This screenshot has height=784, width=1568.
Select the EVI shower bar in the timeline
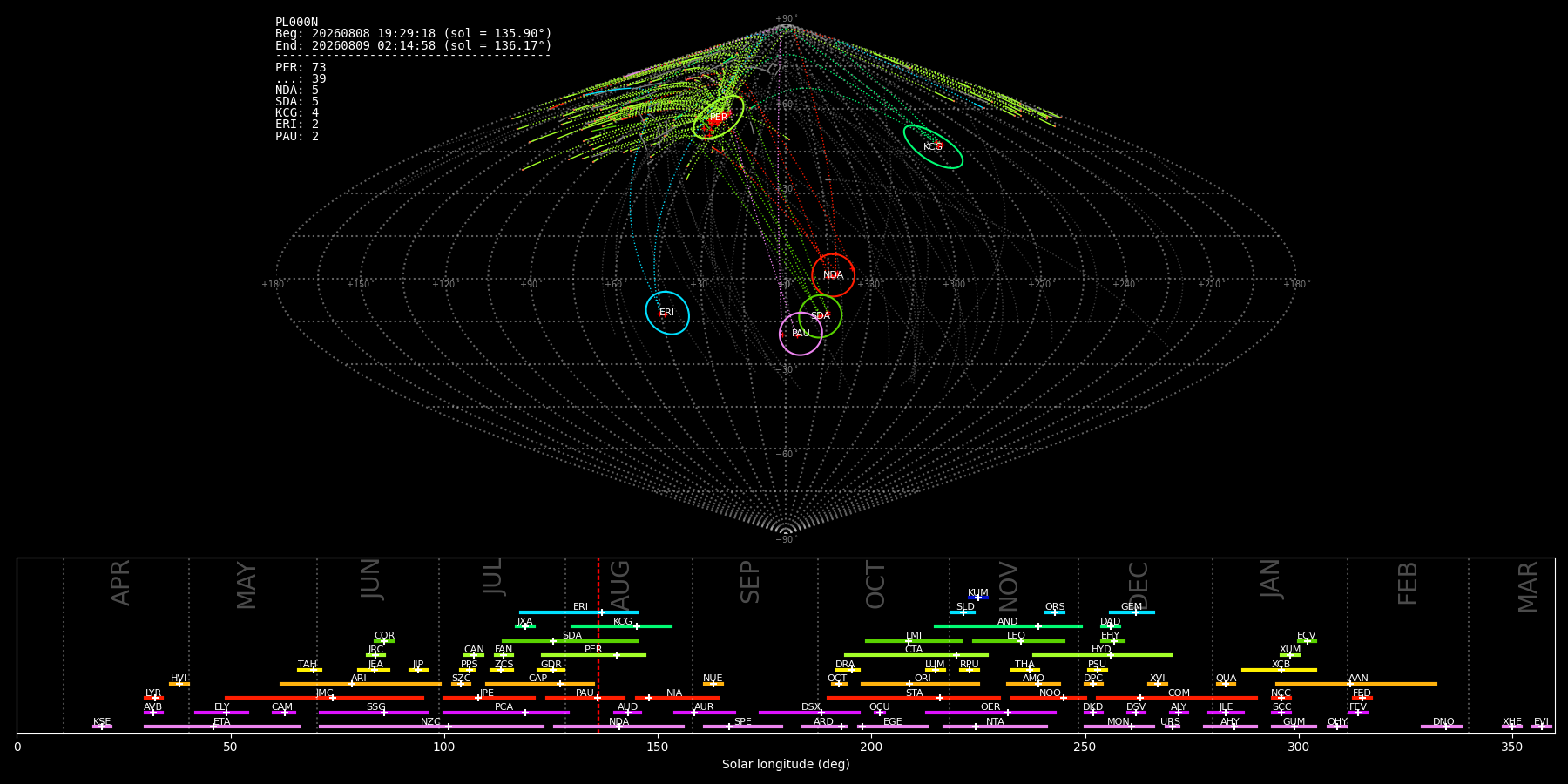pos(1541,727)
